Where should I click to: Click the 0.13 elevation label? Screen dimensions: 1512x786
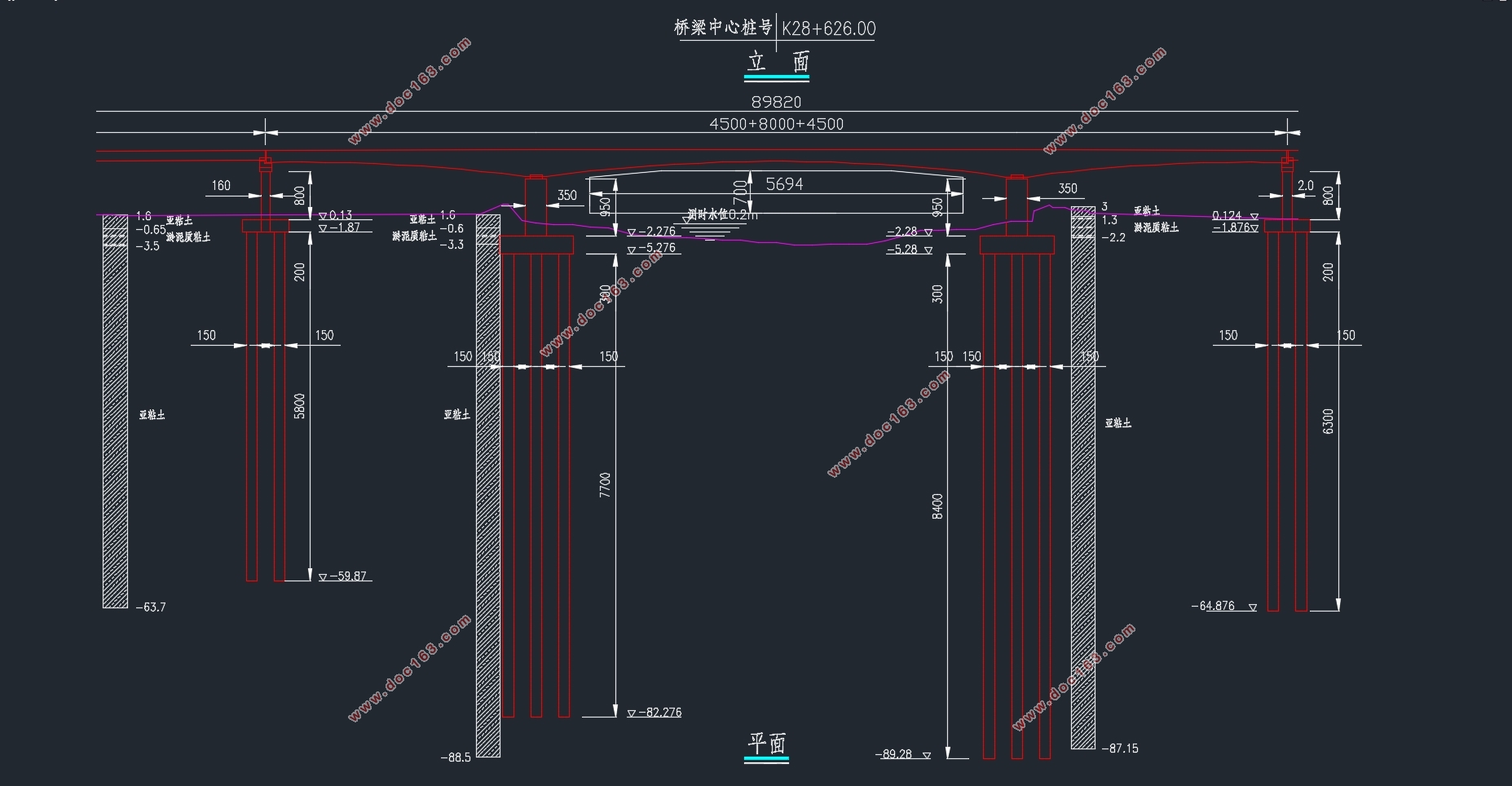(x=341, y=215)
